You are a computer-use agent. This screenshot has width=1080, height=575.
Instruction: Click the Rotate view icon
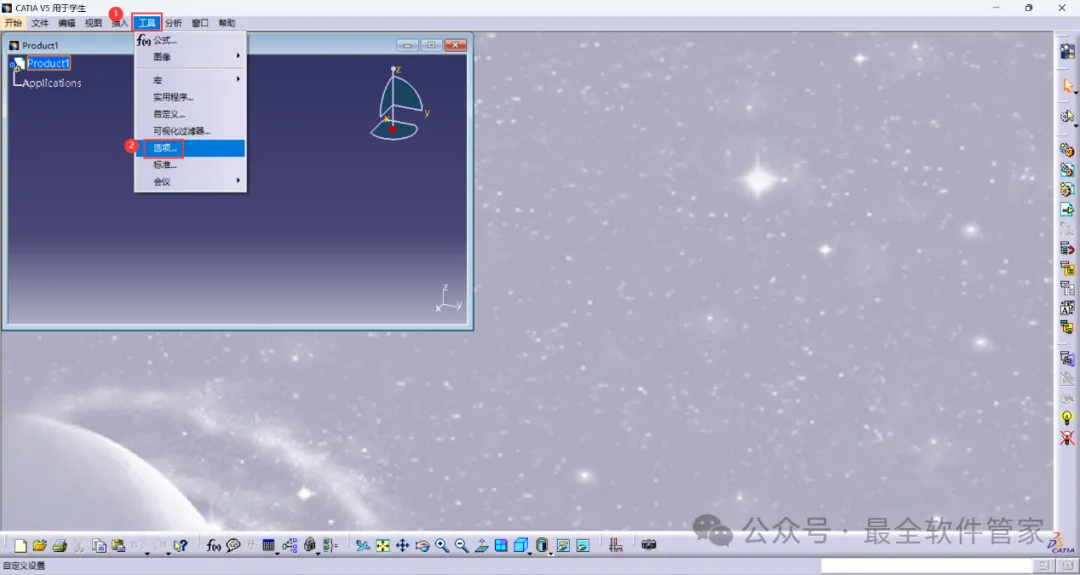(x=422, y=546)
